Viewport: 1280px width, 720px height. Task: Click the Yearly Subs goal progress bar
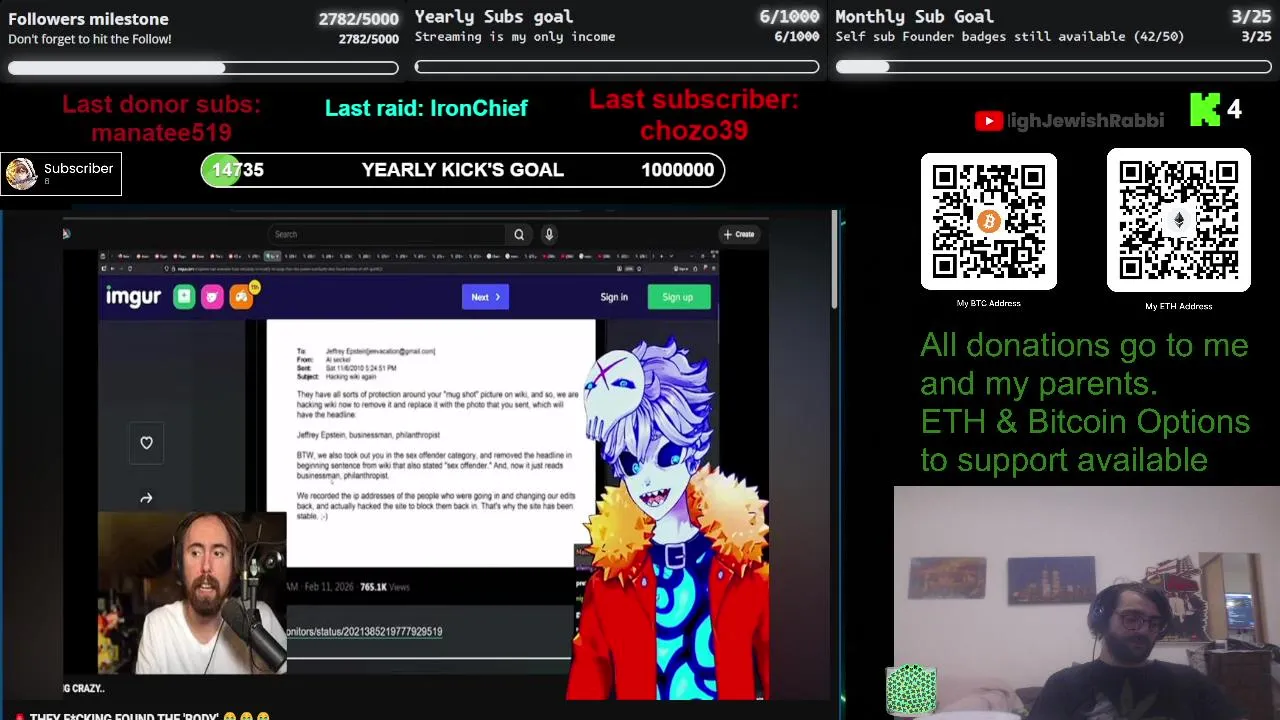coord(617,67)
